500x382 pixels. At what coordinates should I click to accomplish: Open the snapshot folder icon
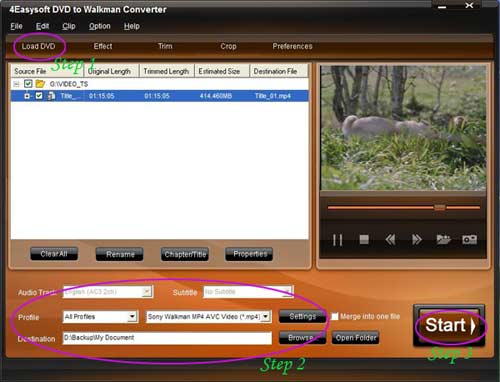click(443, 239)
